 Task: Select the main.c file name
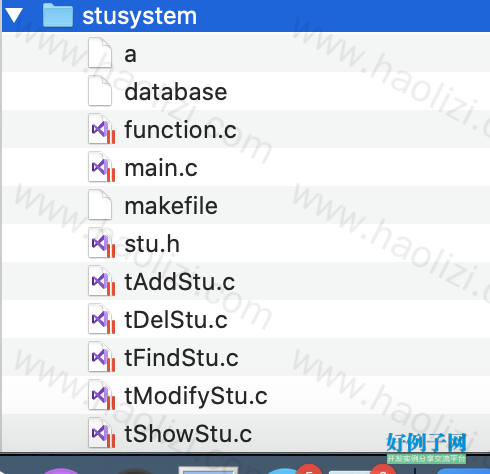click(x=161, y=168)
